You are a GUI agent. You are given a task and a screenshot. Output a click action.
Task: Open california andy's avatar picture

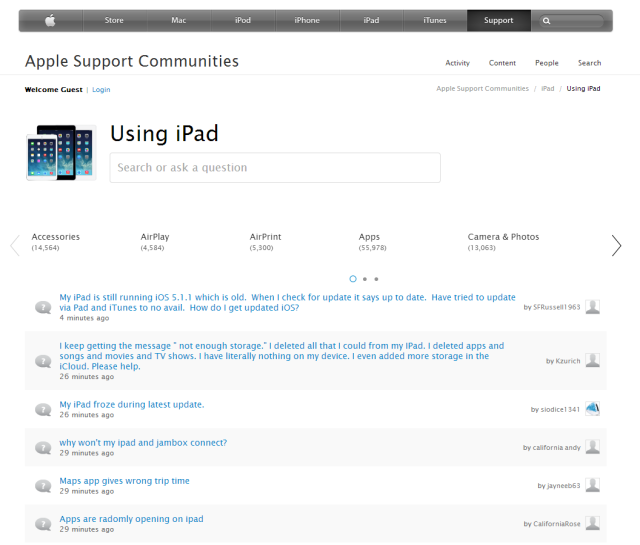pyautogui.click(x=593, y=447)
